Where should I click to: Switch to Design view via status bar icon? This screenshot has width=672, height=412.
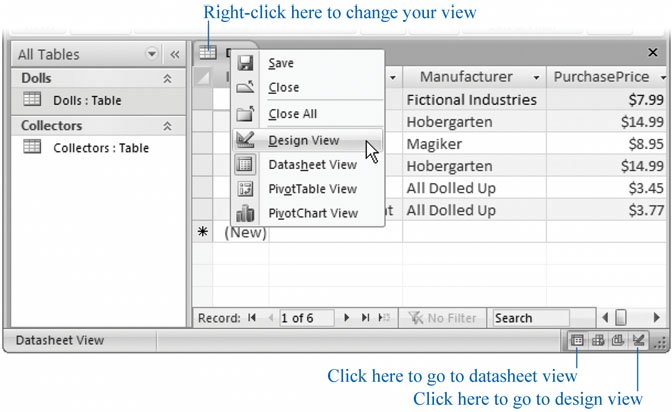tap(638, 340)
